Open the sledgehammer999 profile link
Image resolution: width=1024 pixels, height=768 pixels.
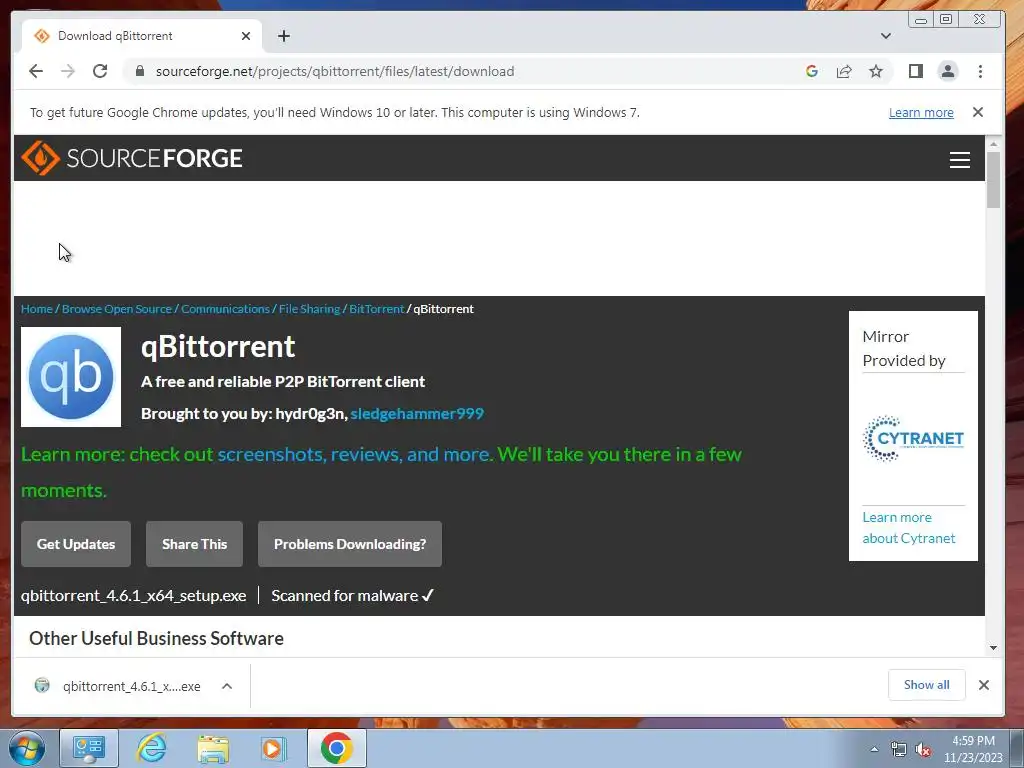click(x=417, y=413)
